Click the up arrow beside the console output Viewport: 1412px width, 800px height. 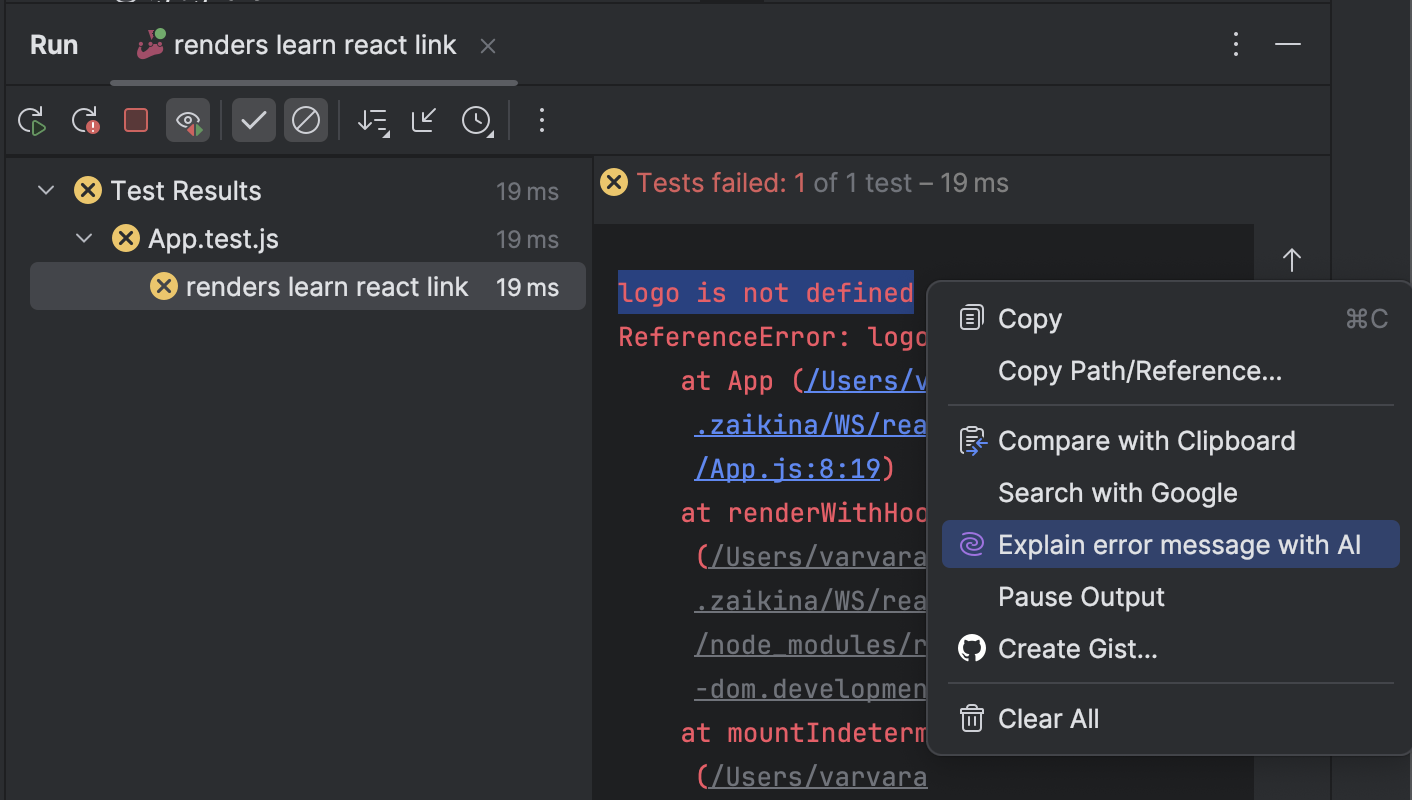coord(1291,261)
